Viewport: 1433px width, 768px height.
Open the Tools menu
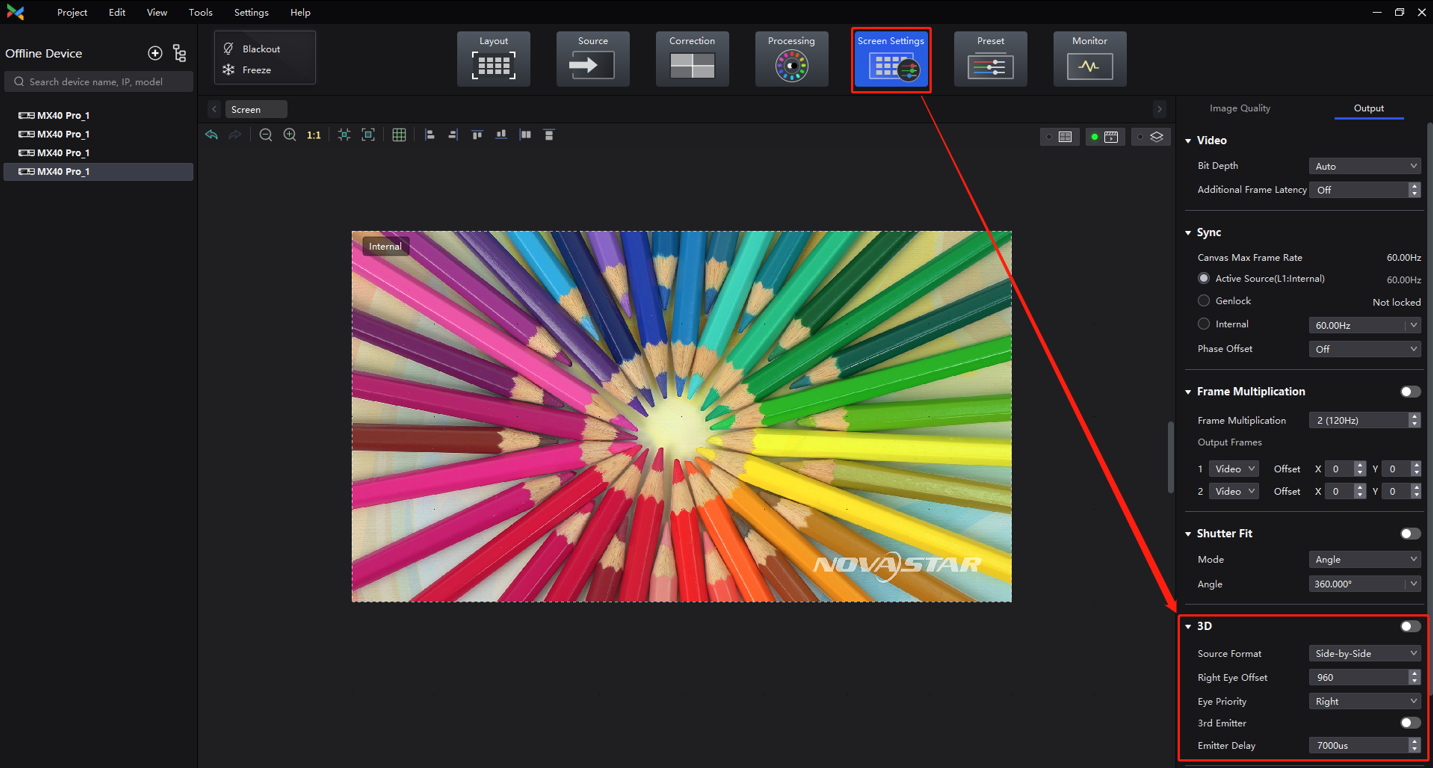200,13
